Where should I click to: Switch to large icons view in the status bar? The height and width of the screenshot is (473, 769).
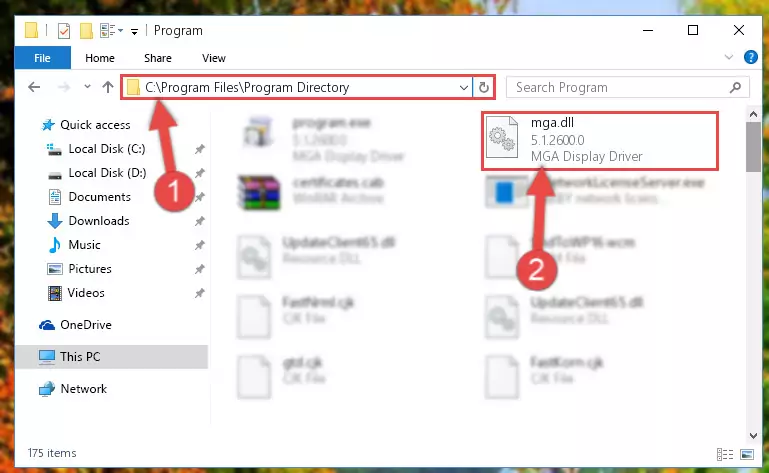[746, 454]
